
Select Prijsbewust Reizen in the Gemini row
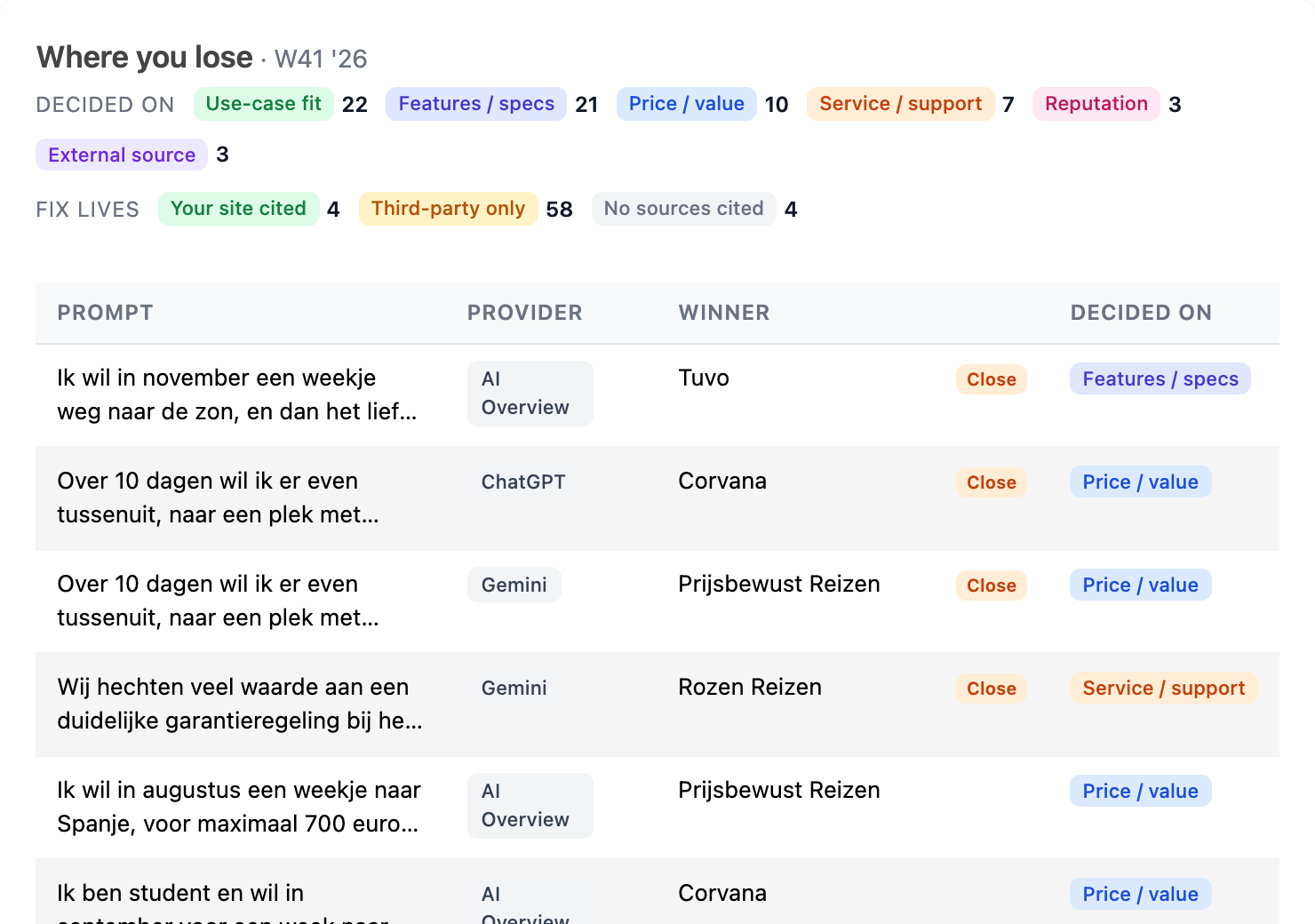779,584
